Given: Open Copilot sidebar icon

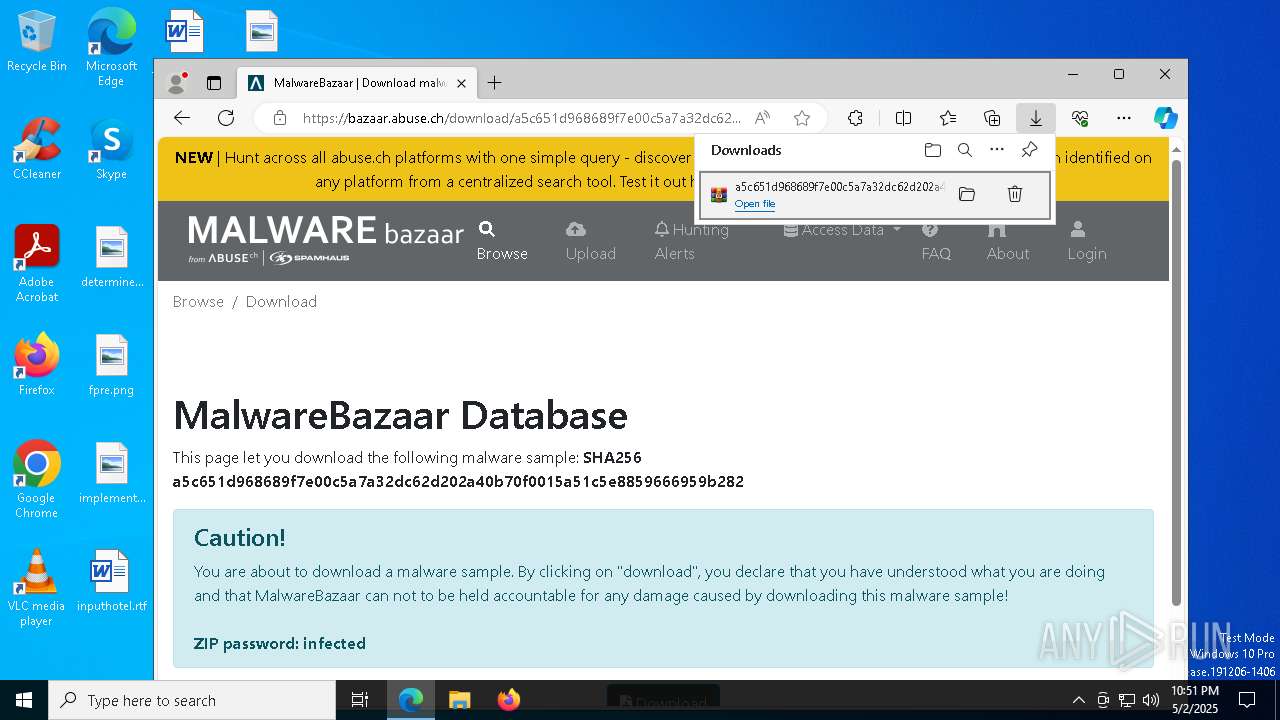Looking at the screenshot, I should (1166, 118).
